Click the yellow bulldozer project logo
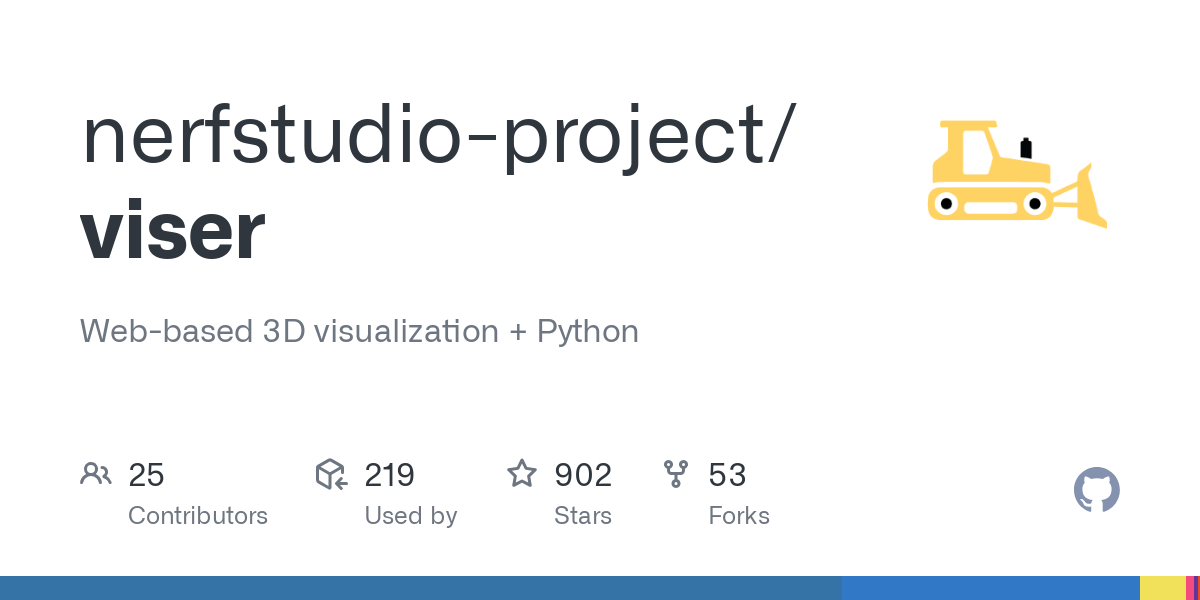The height and width of the screenshot is (600, 1200). [x=1016, y=174]
